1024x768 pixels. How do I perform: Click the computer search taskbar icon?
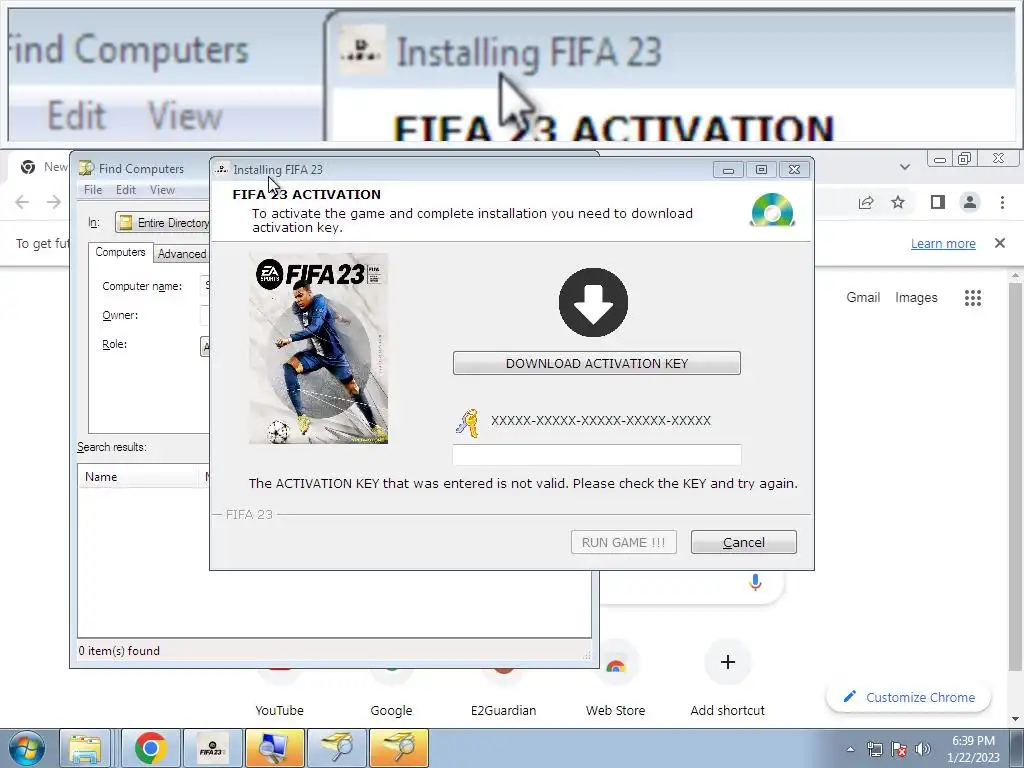coord(274,748)
